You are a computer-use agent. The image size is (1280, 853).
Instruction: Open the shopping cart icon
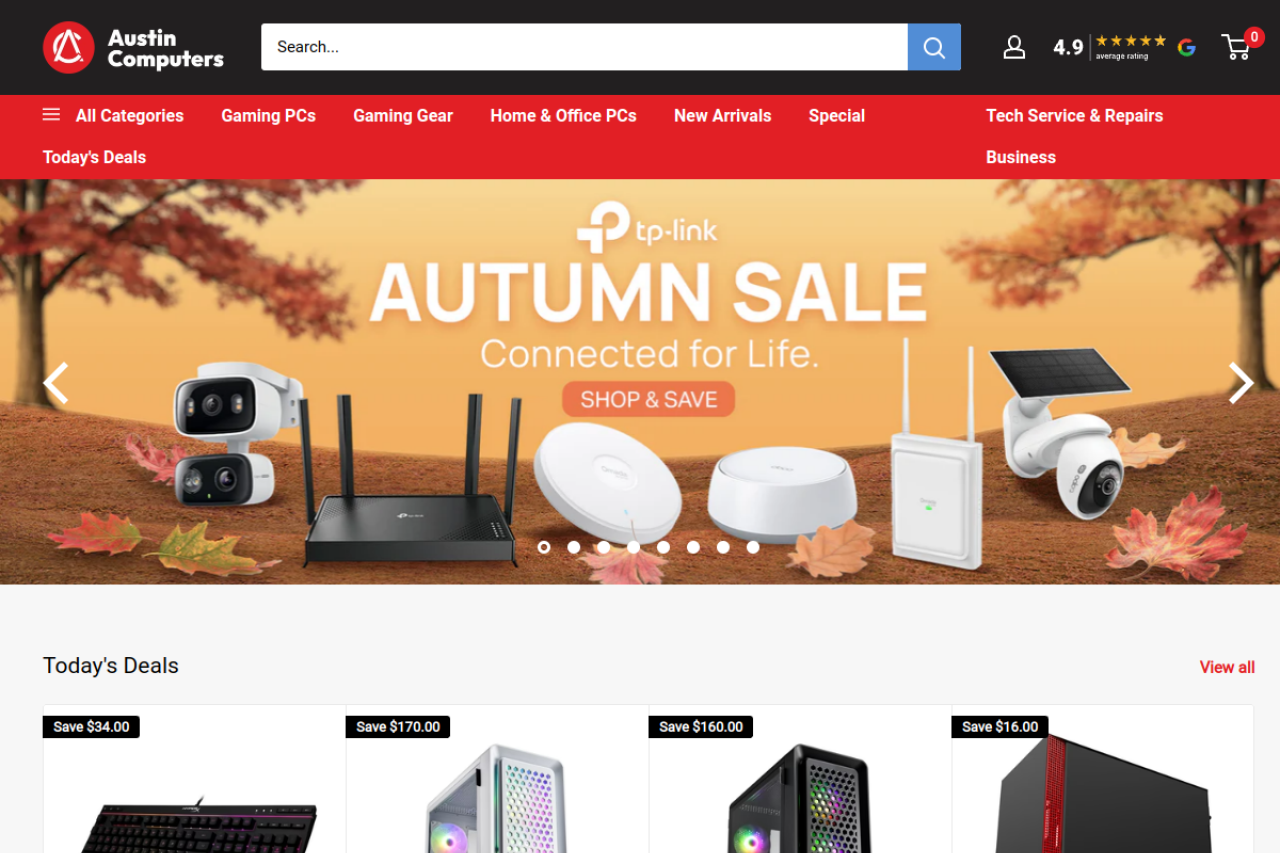(1236, 47)
